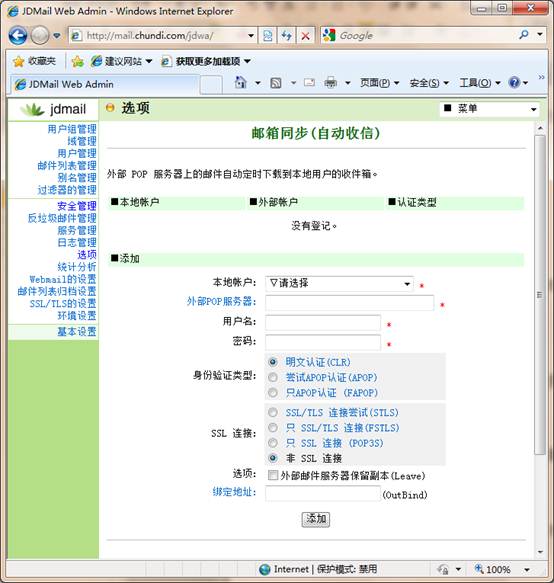Open the Favorites star button
This screenshot has width=554, height=583.
coord(34,61)
